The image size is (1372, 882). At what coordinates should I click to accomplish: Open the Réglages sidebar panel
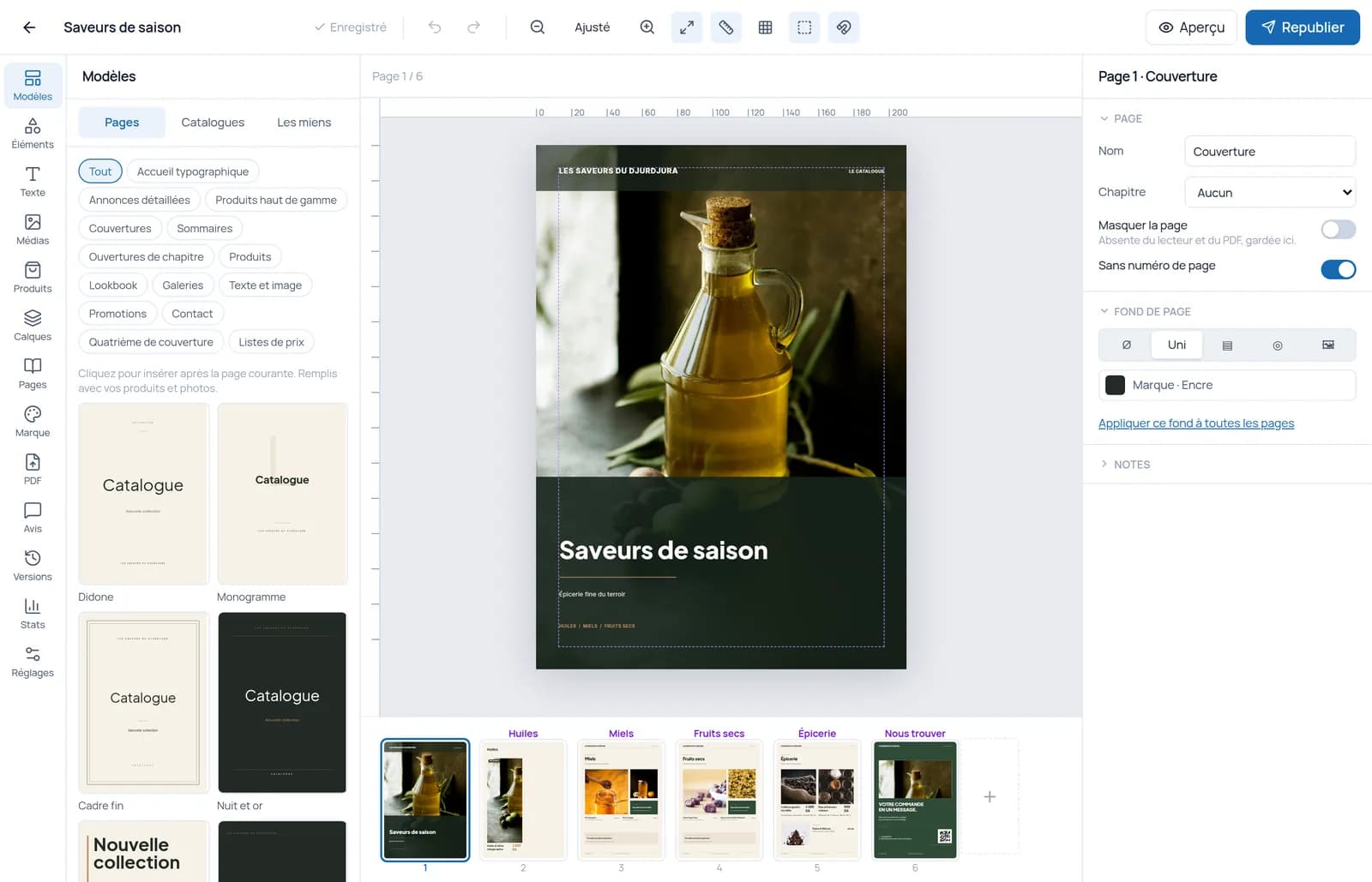click(33, 662)
